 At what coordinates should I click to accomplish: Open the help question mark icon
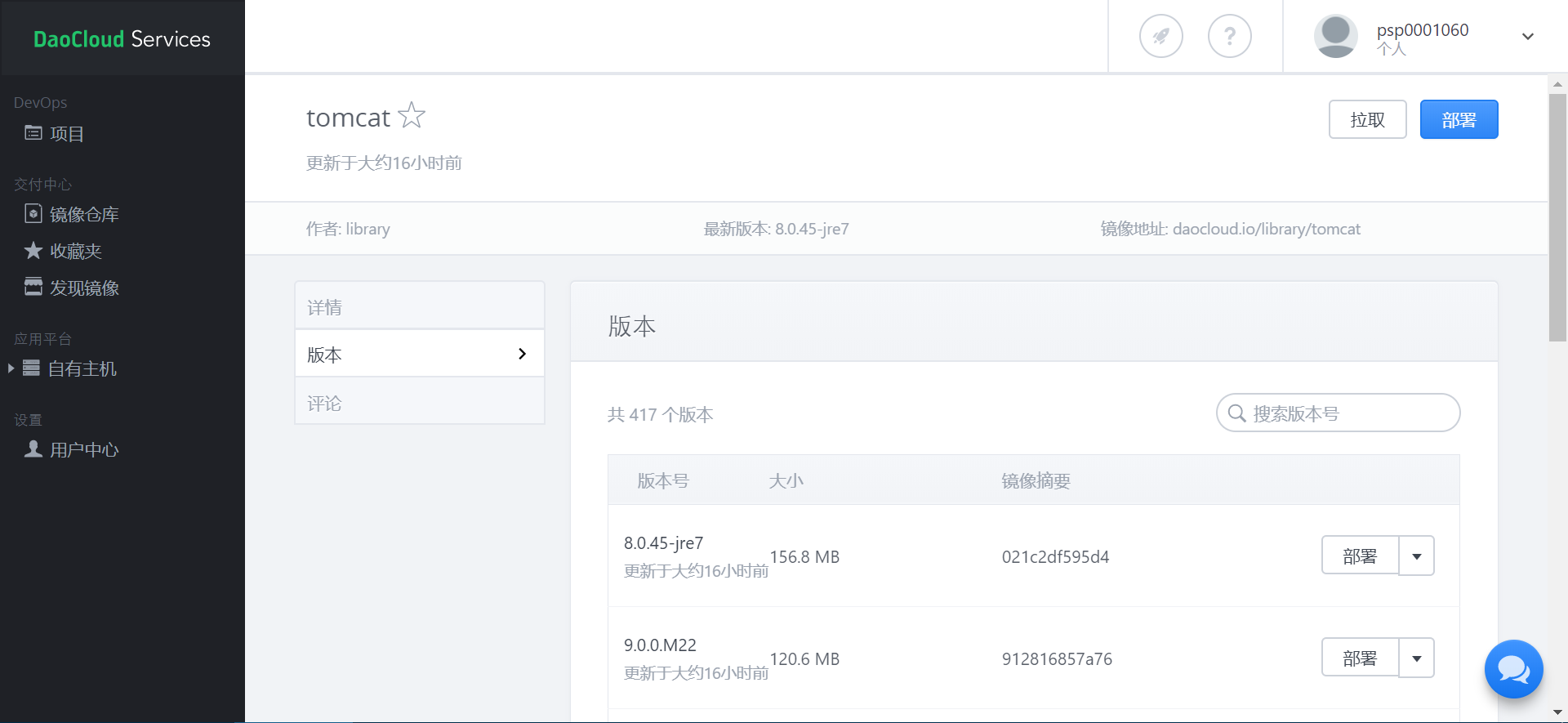click(1229, 36)
